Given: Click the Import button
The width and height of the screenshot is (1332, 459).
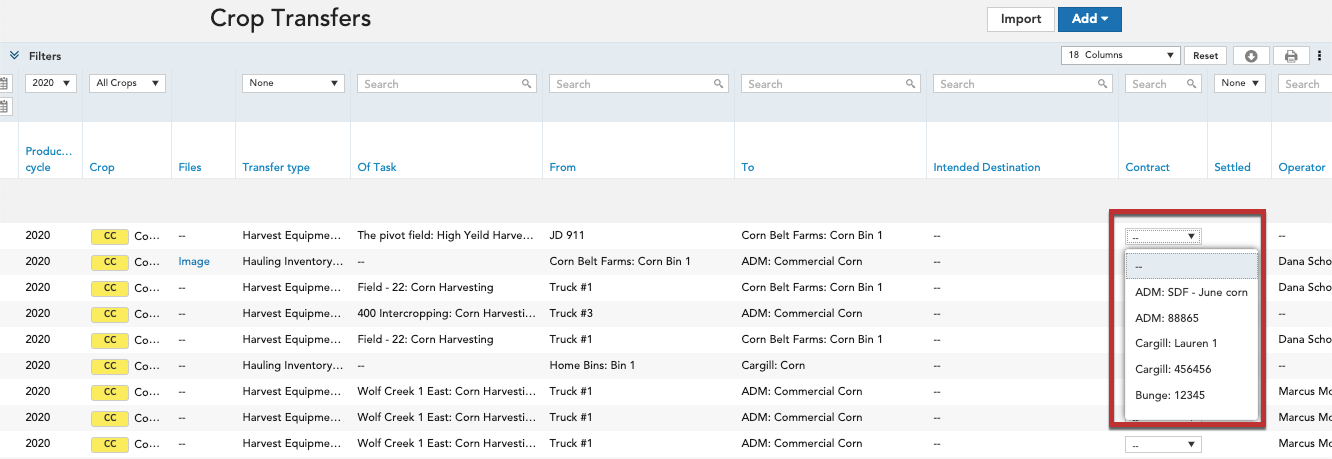Looking at the screenshot, I should [x=1021, y=19].
